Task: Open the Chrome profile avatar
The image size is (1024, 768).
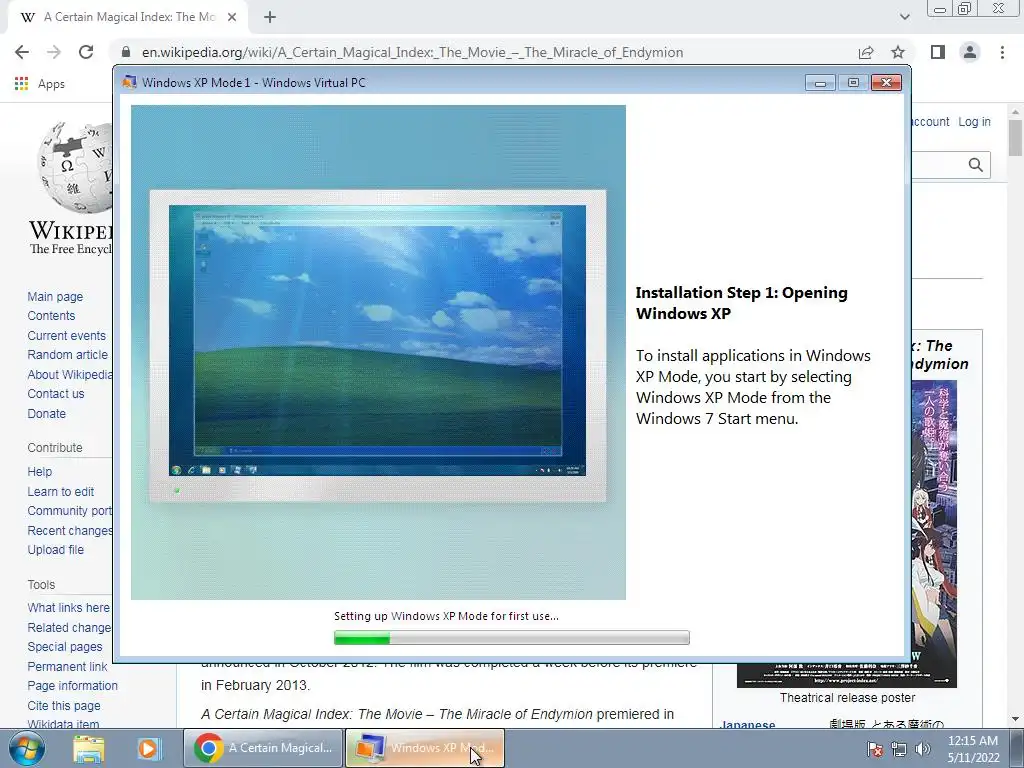Action: coord(970,52)
